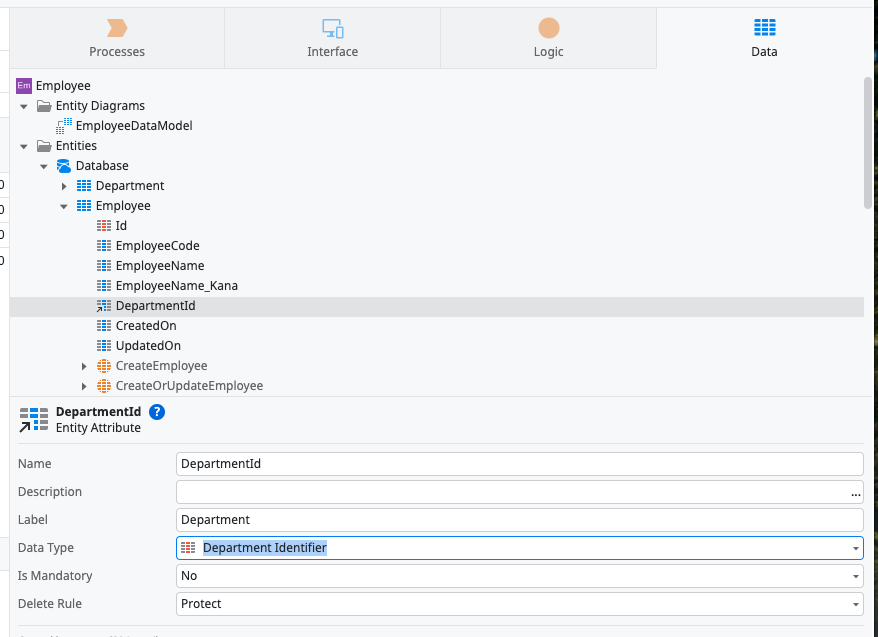Click the Data grid icon
878x637 pixels.
(764, 27)
